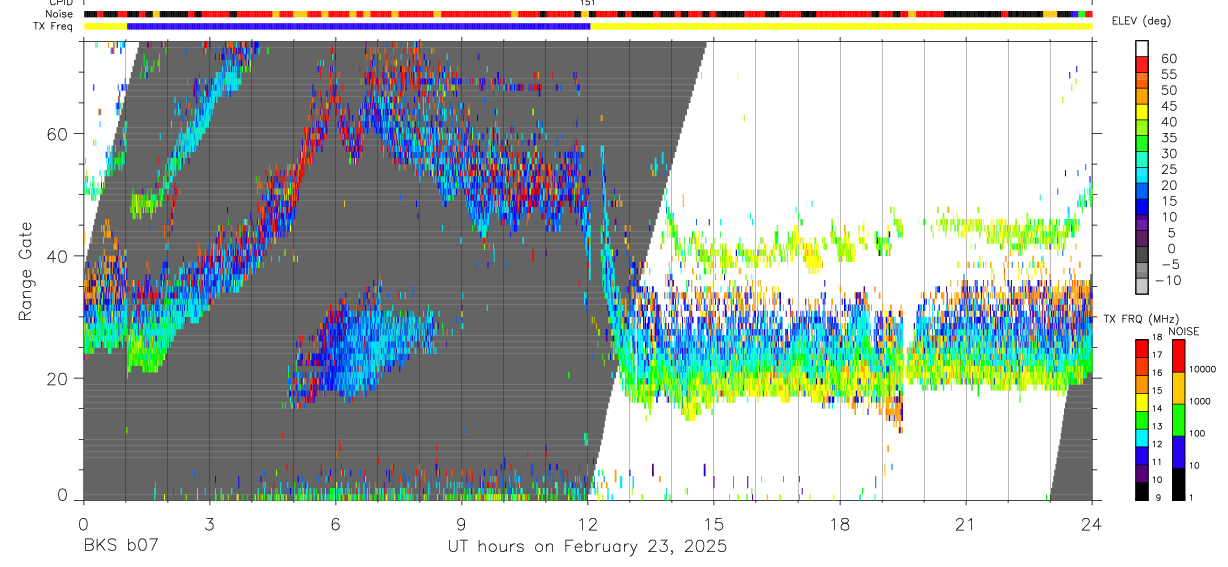This screenshot has height=567, width=1228.
Task: Select red top swatch of TX FRQ scale
Action: pos(1141,349)
